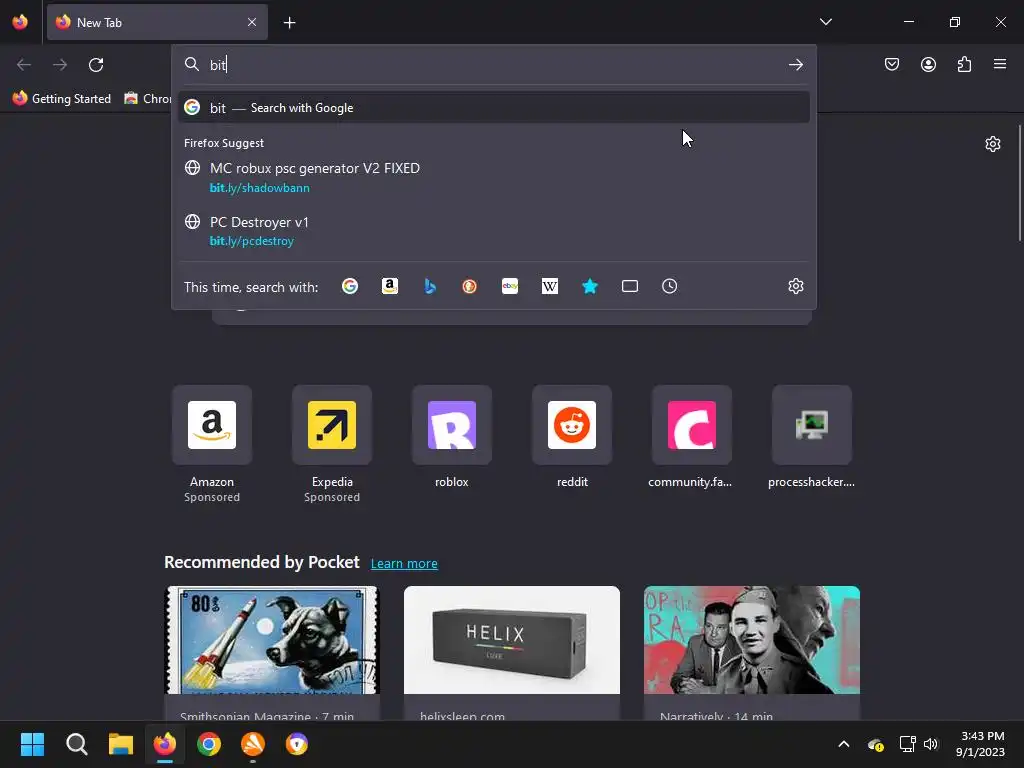The height and width of the screenshot is (768, 1024).
Task: Open the Firefox application menu
Action: (1000, 64)
